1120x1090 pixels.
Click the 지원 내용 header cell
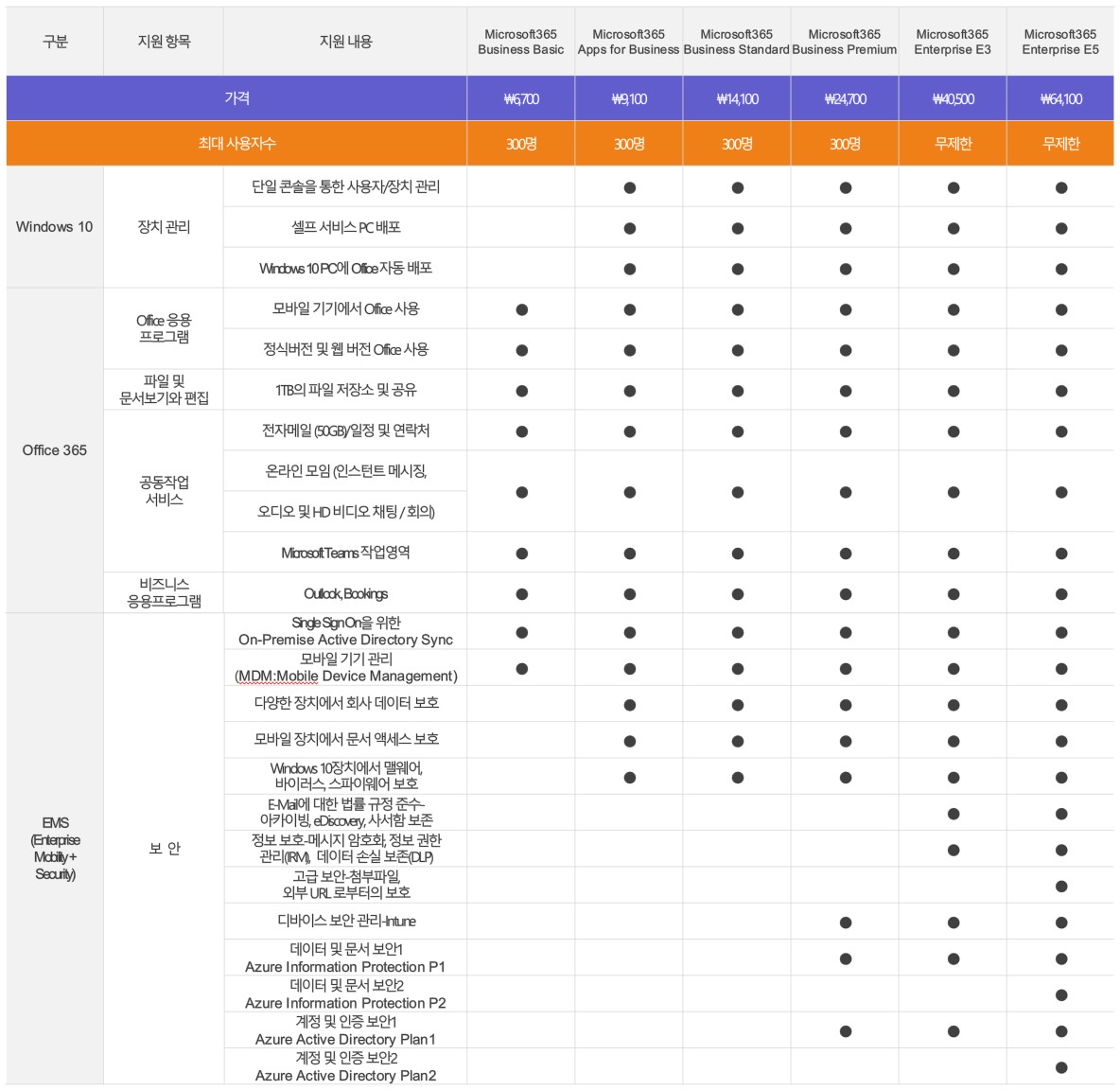pos(345,42)
